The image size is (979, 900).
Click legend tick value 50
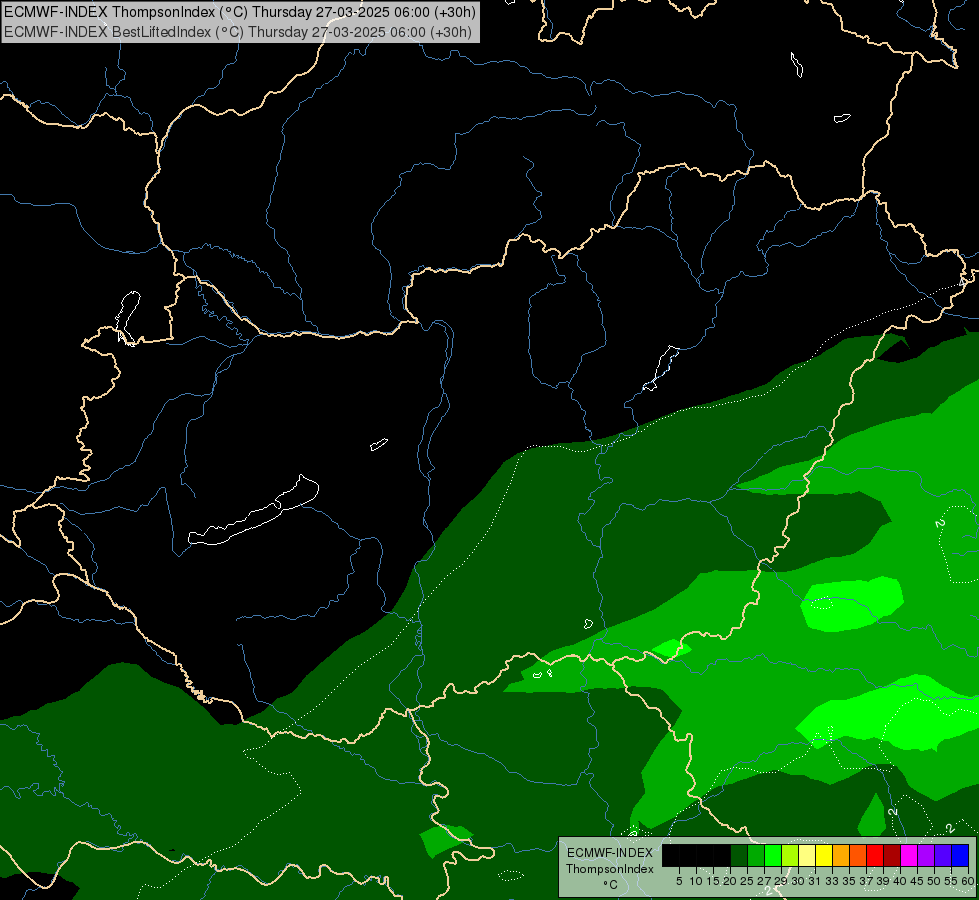(934, 881)
